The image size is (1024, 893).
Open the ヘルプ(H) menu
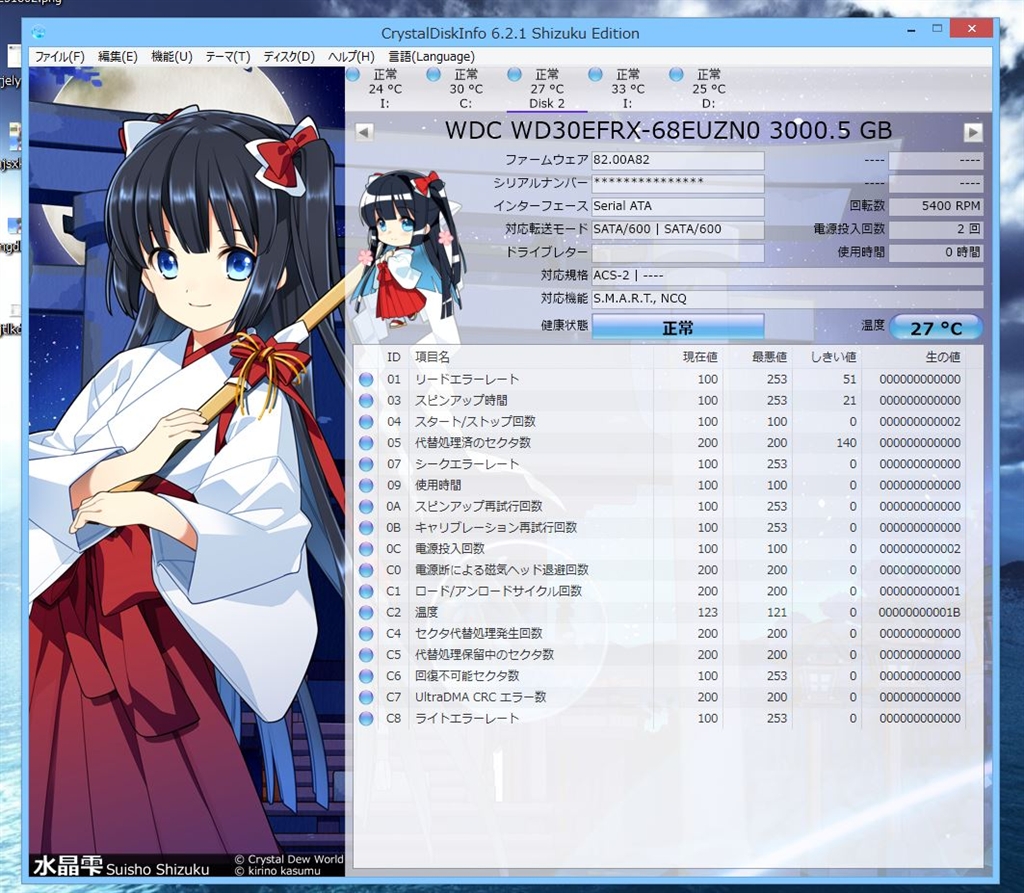click(x=351, y=57)
